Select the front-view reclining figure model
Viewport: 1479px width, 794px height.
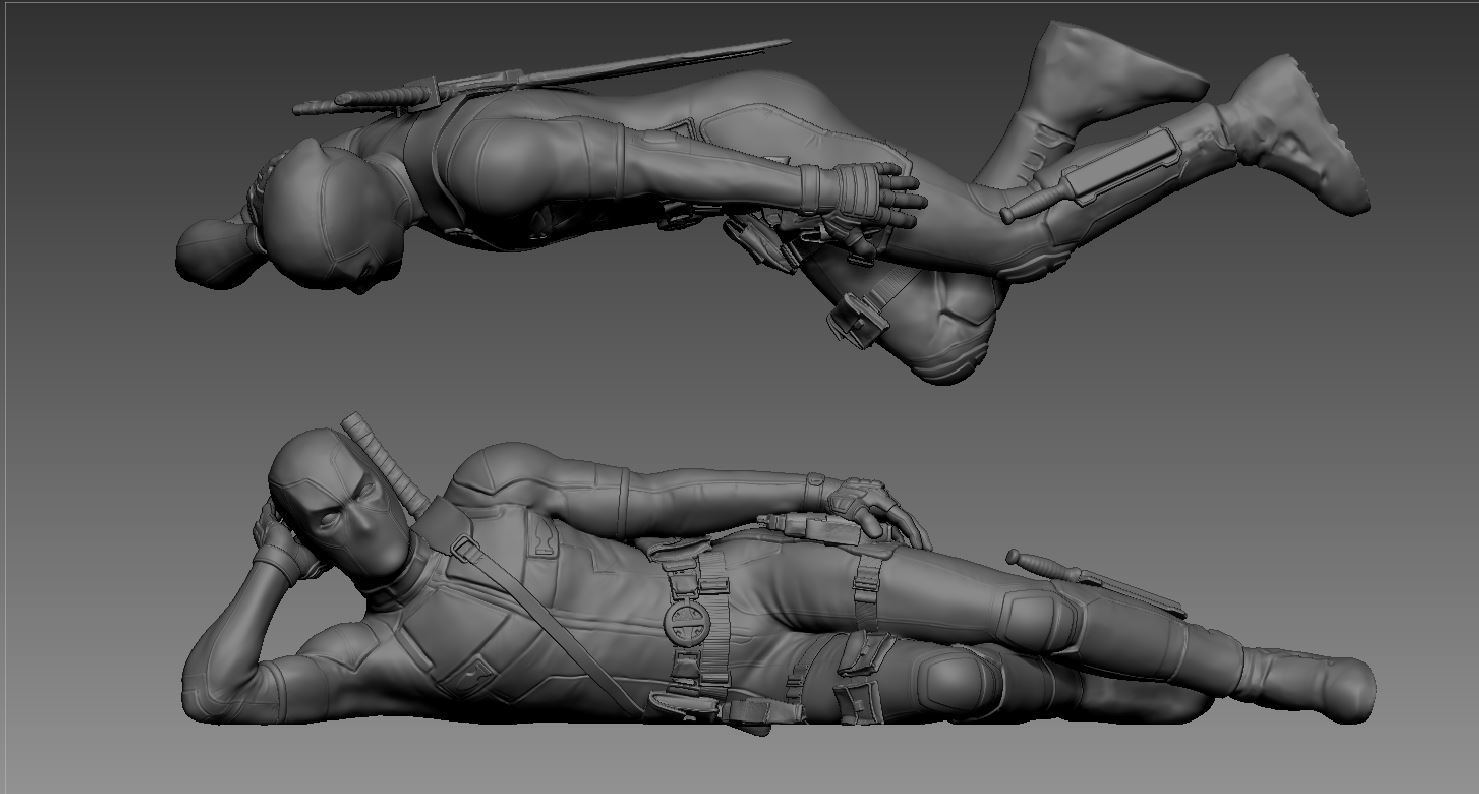click(x=778, y=575)
